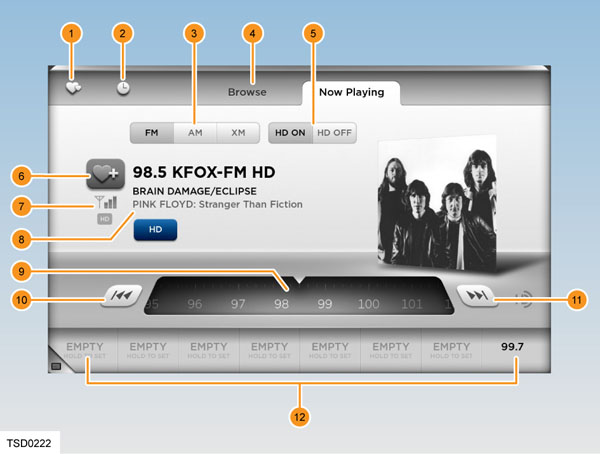Select the FM band
This screenshot has height=454, width=600.
[x=151, y=132]
